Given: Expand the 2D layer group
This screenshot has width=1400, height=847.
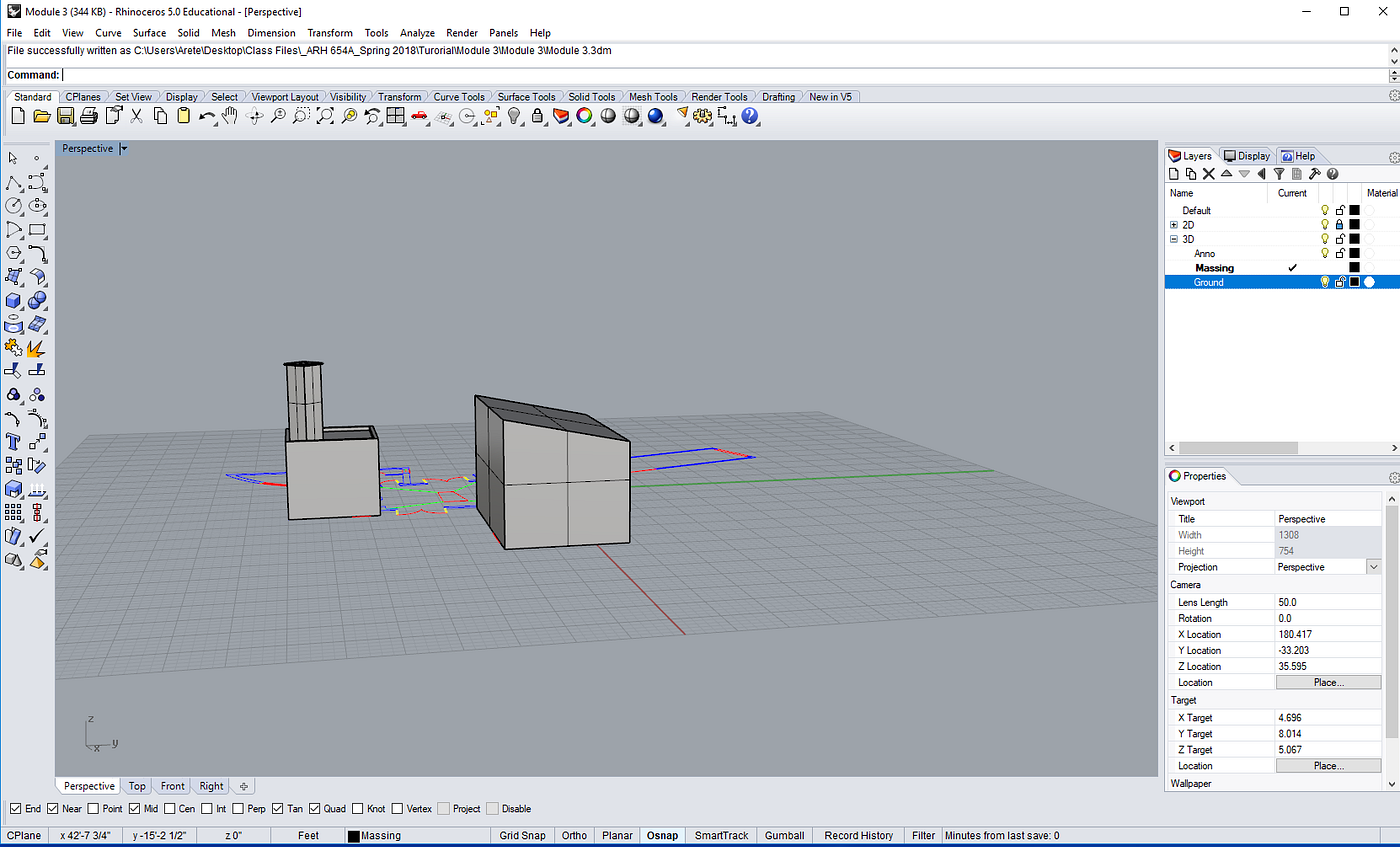Looking at the screenshot, I should (x=1174, y=225).
